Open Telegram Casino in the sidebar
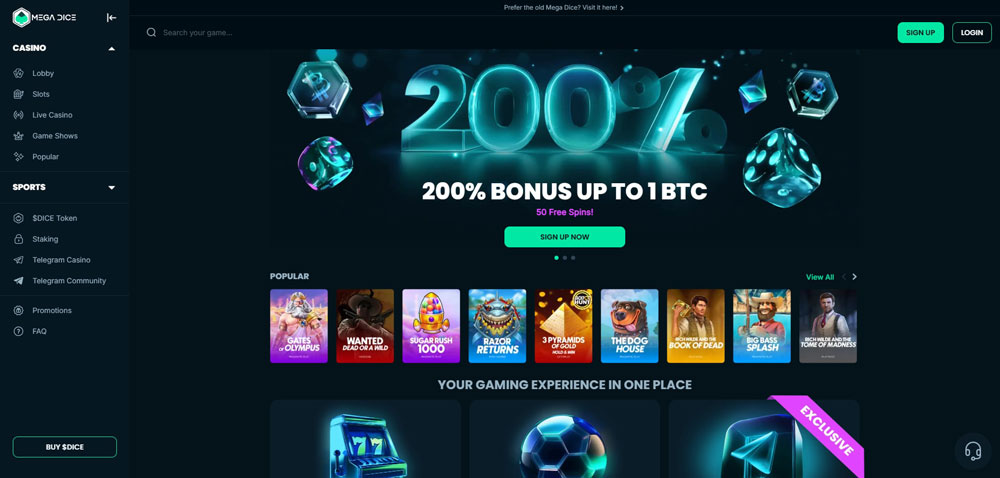Screen dimensions: 1000x478 point(61,260)
